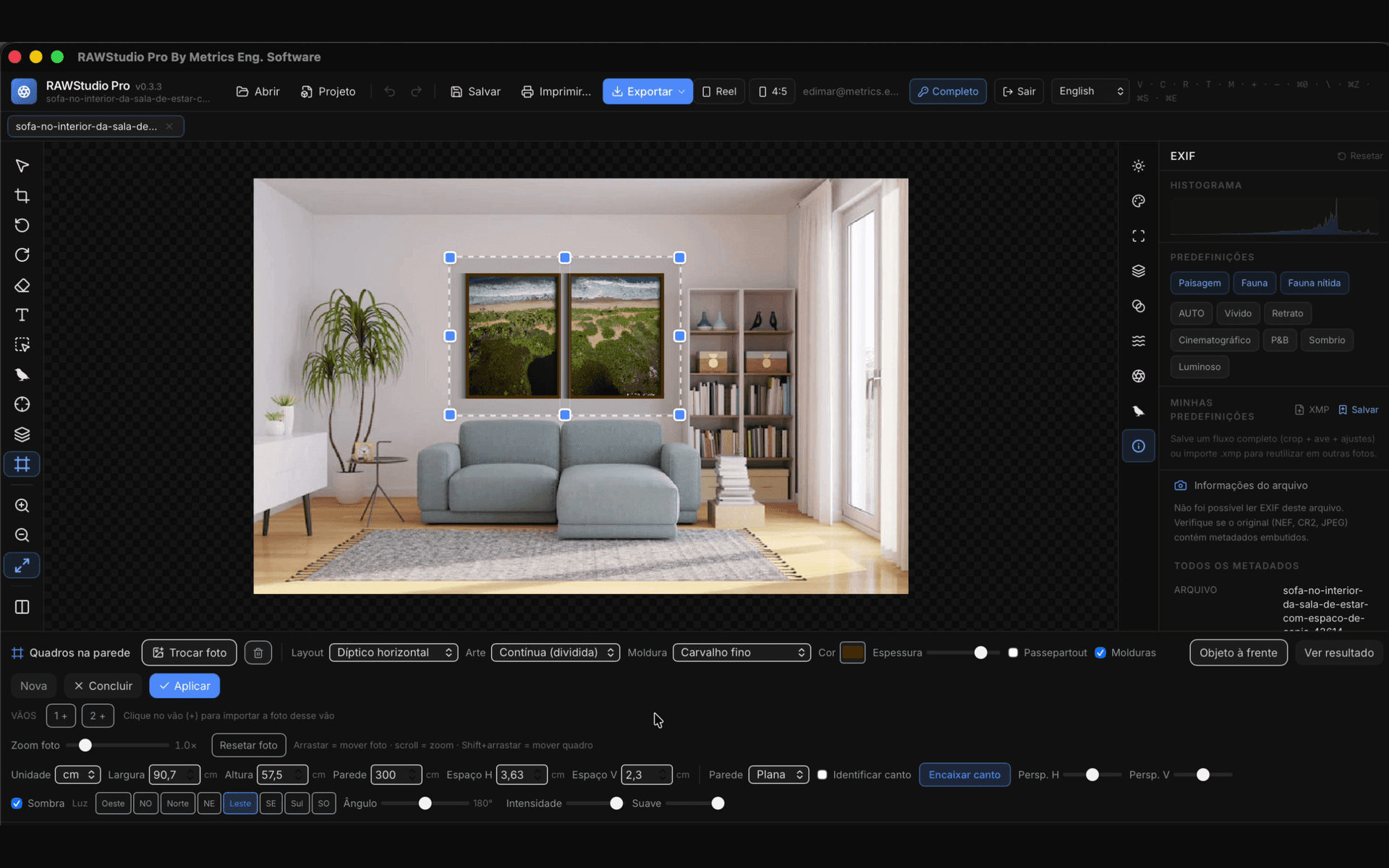
Task: Set light direction to Norte
Action: click(x=177, y=804)
